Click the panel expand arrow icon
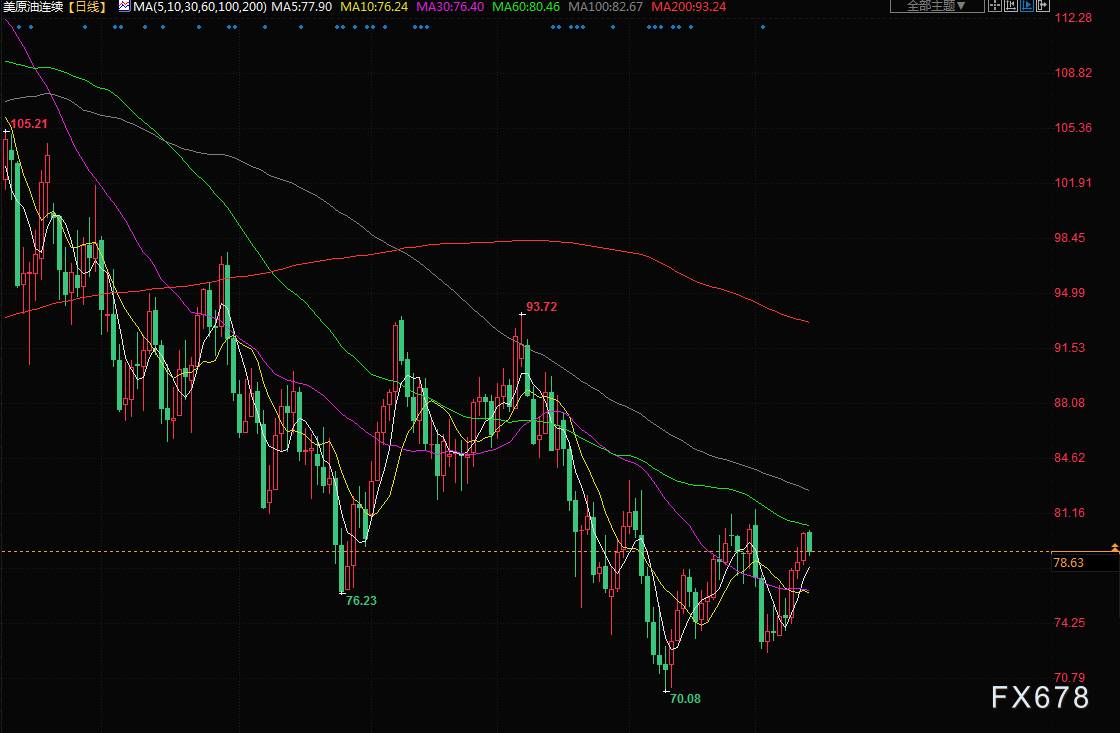 [x=1043, y=6]
